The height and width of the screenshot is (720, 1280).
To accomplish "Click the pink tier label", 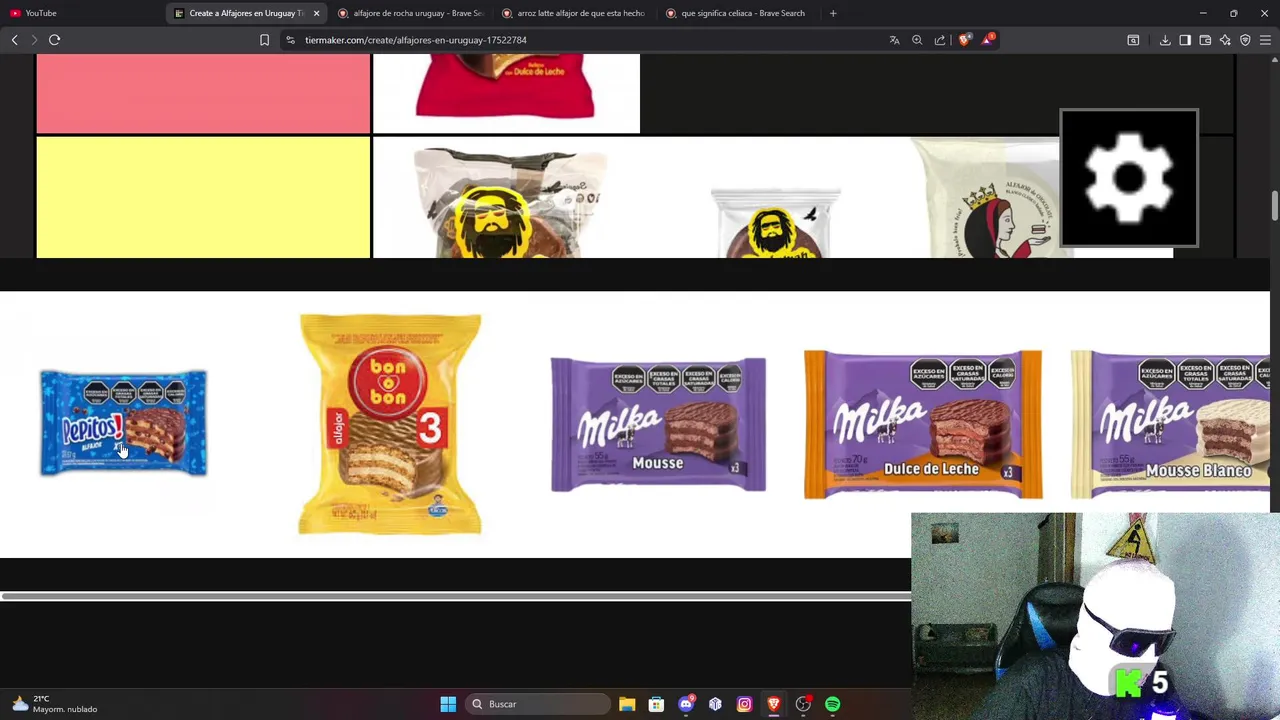I will tap(203, 93).
